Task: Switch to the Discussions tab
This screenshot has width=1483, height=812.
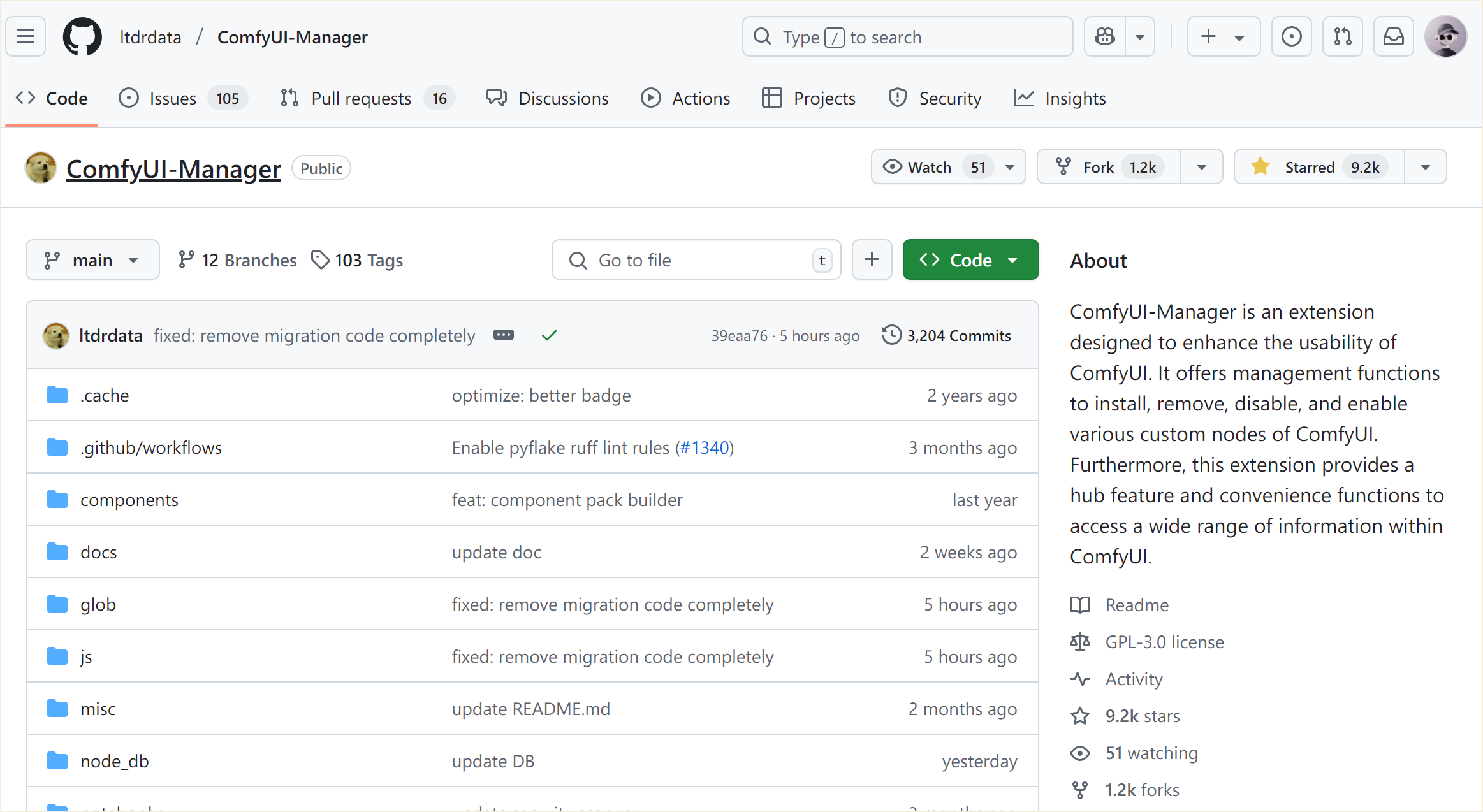Action: click(x=548, y=98)
